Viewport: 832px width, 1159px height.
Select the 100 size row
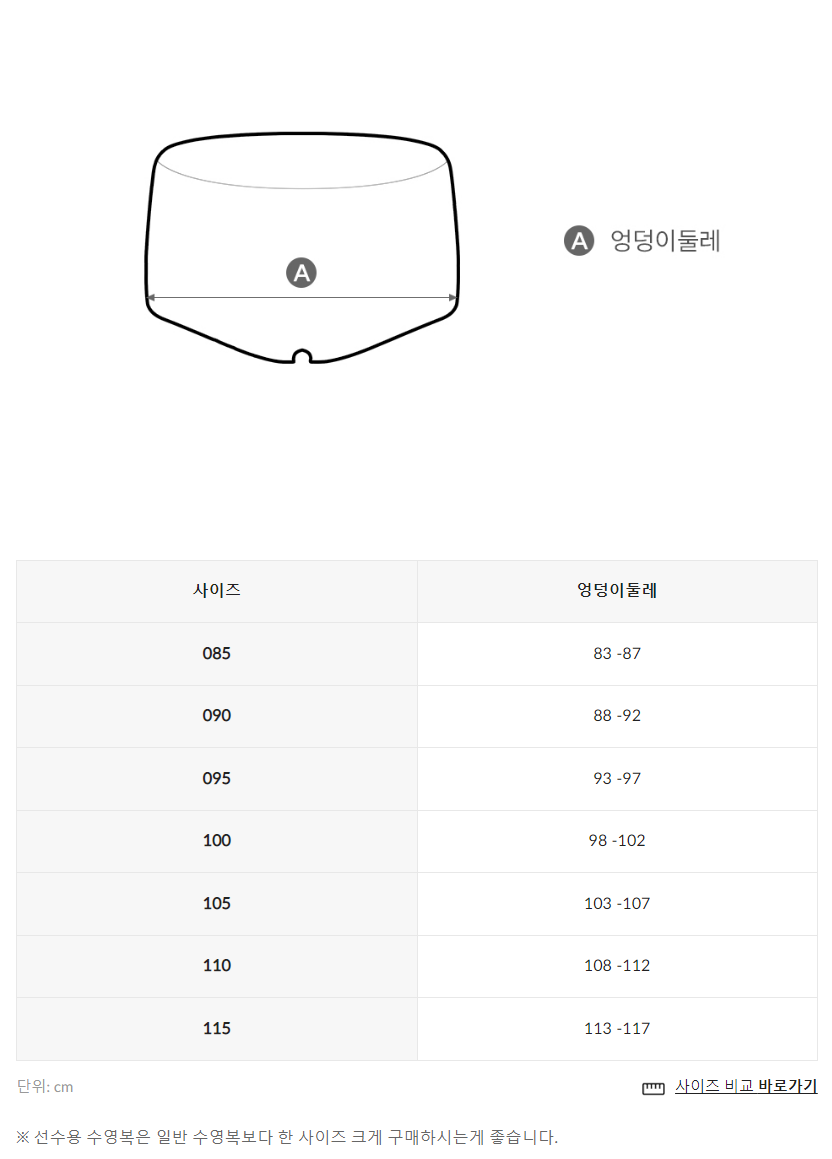click(417, 840)
